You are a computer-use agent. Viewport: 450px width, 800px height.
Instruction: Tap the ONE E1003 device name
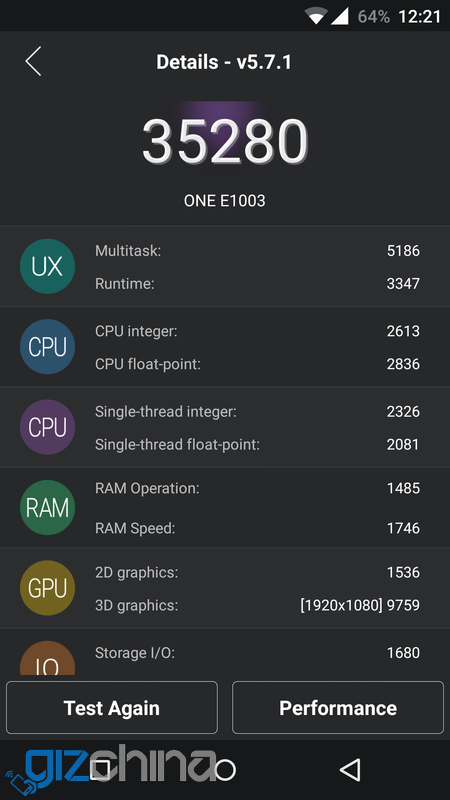[x=224, y=201]
